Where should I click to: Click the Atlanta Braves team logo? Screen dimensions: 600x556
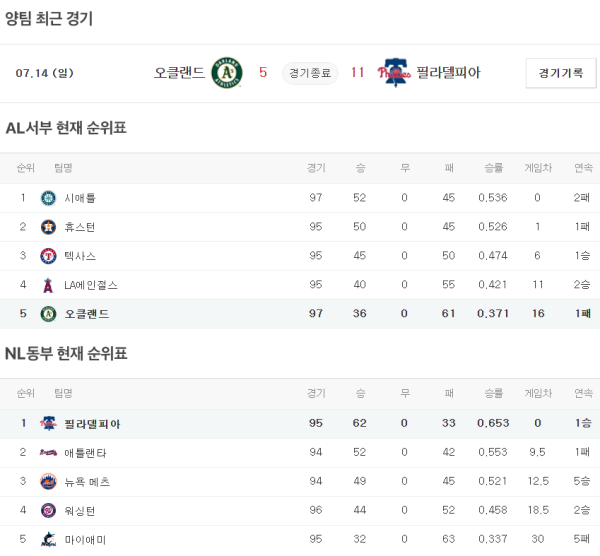click(48, 453)
